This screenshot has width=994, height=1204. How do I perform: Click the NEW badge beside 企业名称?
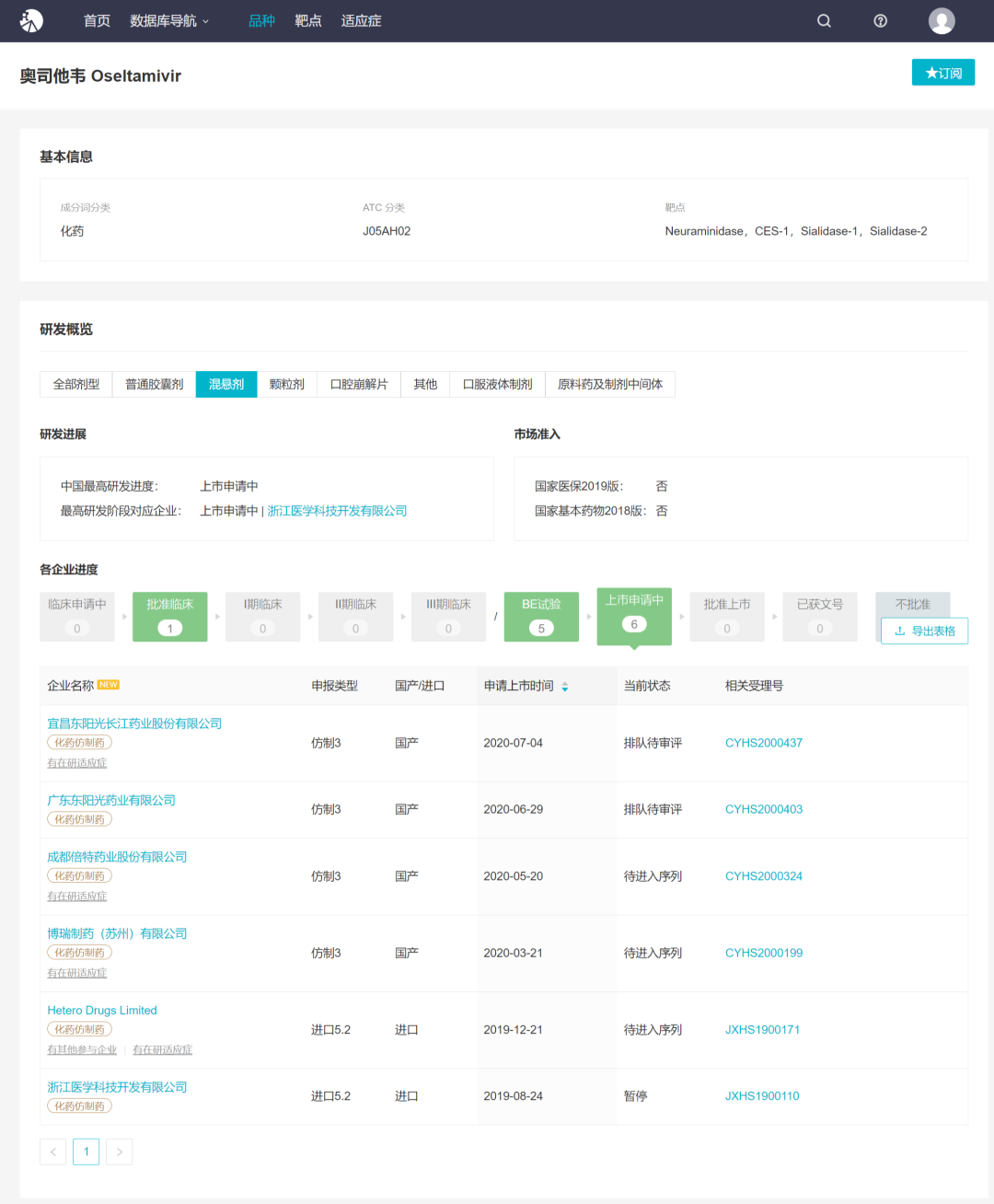109,685
